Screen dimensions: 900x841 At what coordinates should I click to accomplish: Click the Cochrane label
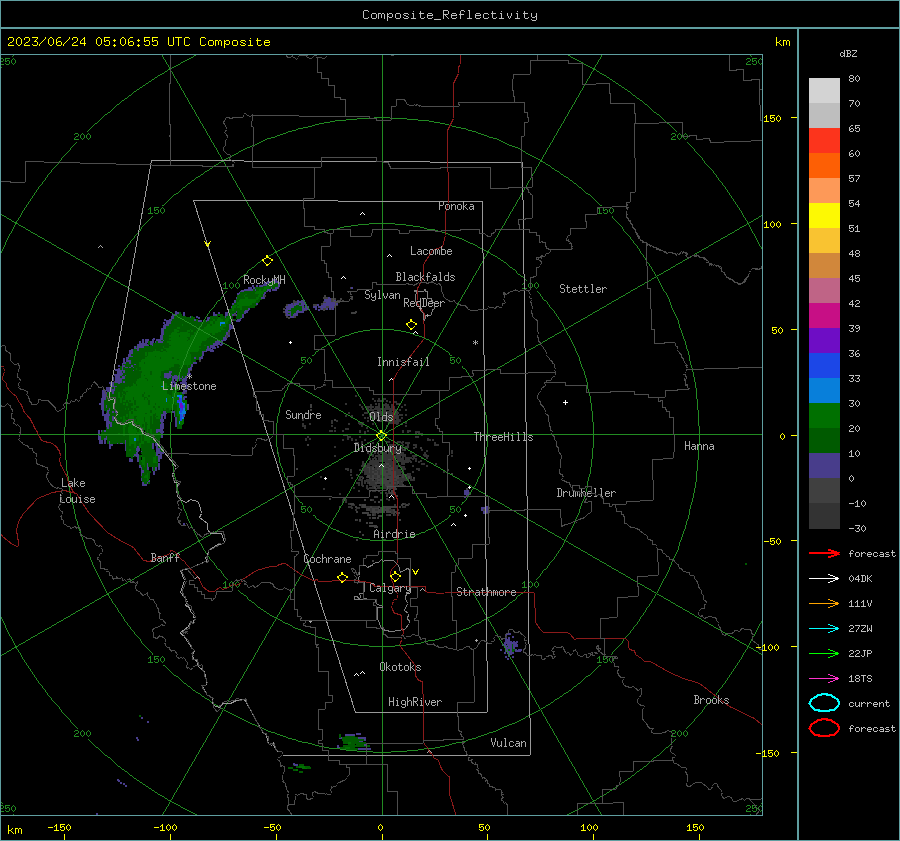pyautogui.click(x=327, y=559)
